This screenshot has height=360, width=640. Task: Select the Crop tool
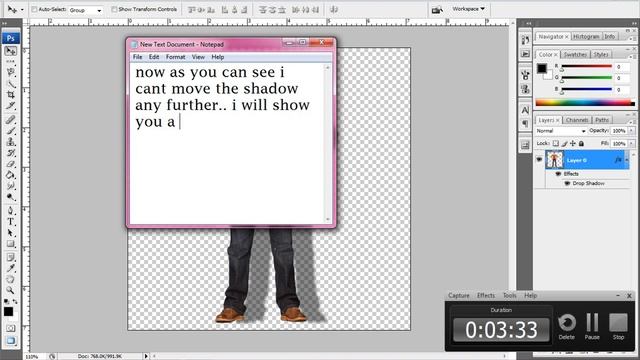point(11,95)
